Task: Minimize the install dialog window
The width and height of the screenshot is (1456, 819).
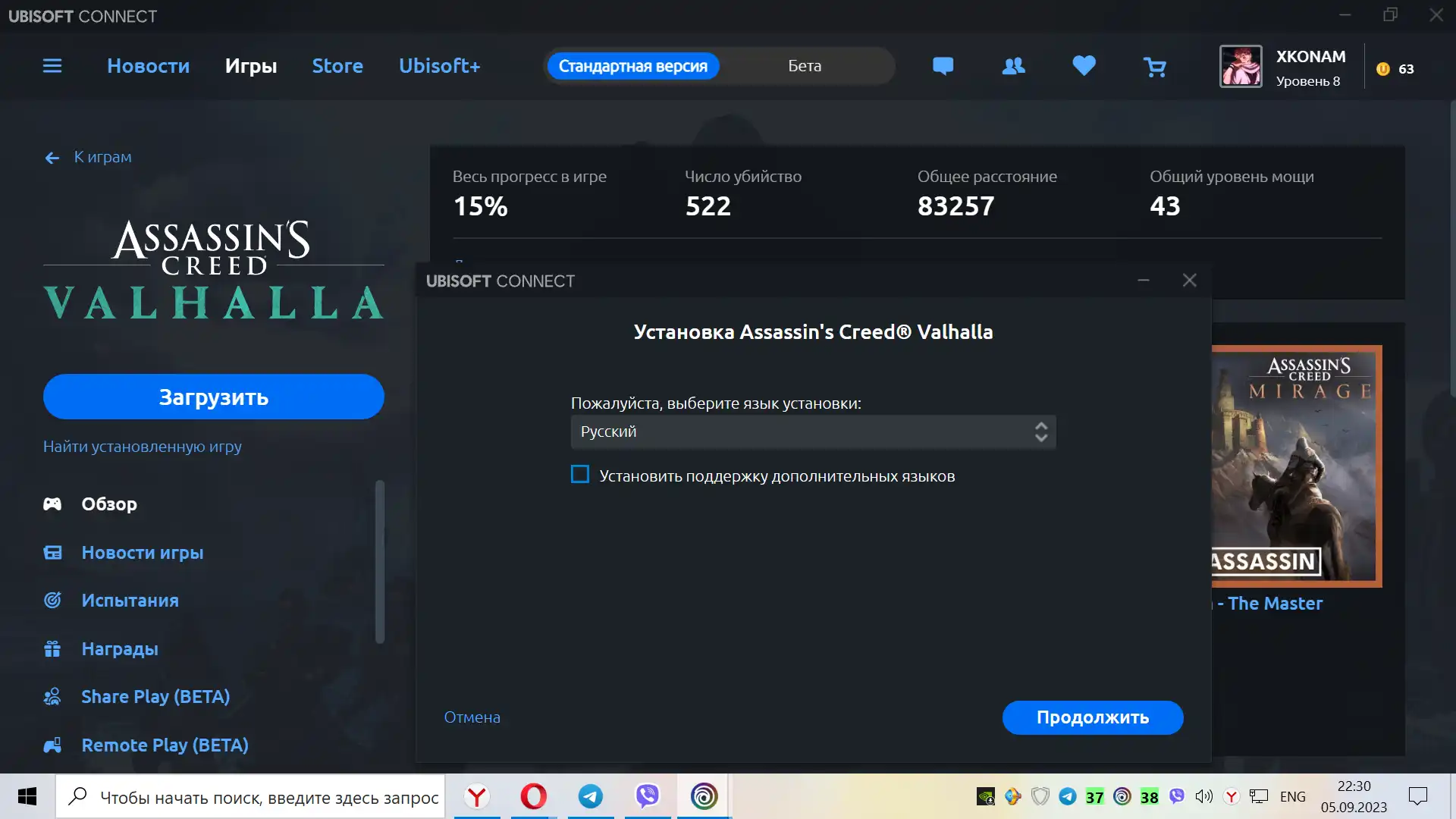Action: 1144,281
